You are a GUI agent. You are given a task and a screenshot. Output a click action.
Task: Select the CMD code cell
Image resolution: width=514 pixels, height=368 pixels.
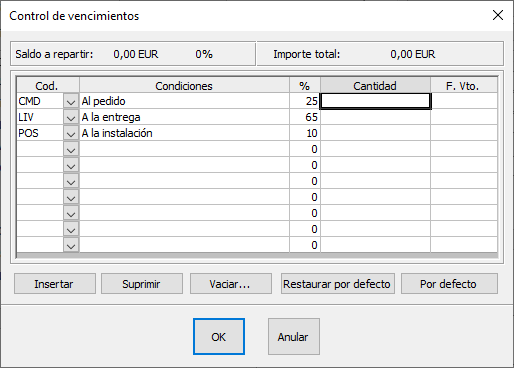point(40,101)
